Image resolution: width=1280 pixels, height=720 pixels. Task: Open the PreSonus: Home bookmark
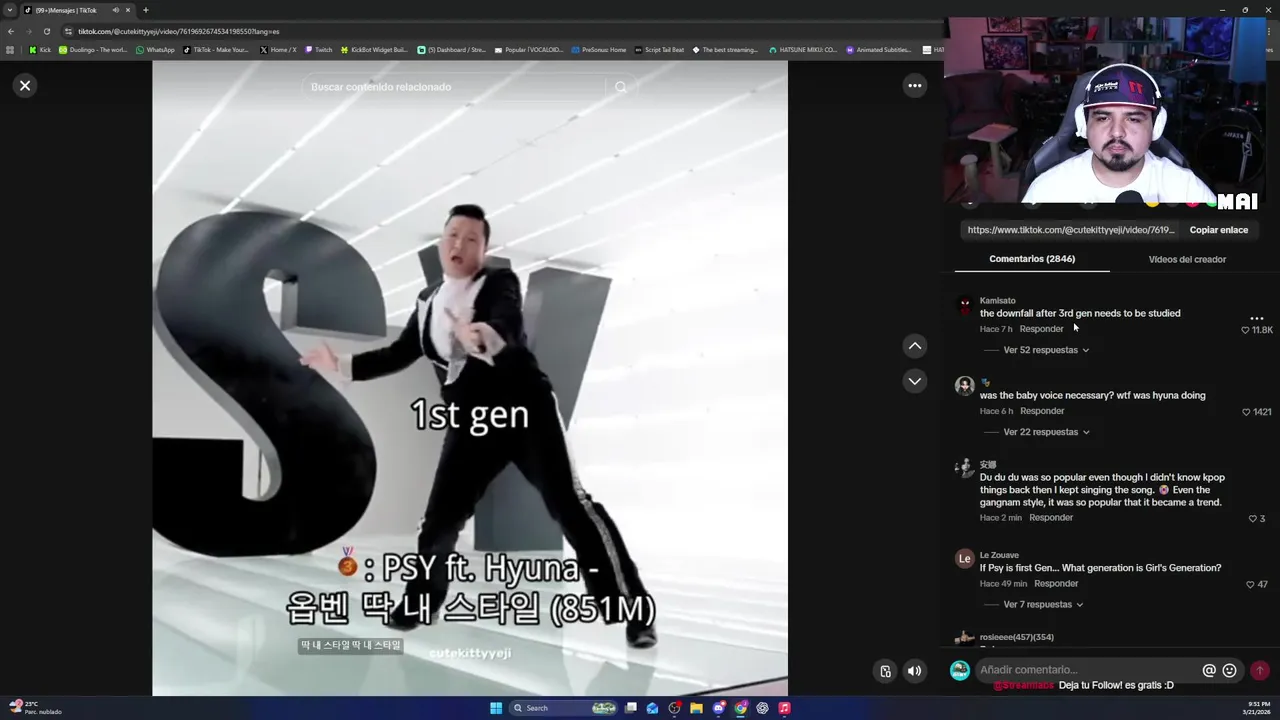(x=599, y=50)
